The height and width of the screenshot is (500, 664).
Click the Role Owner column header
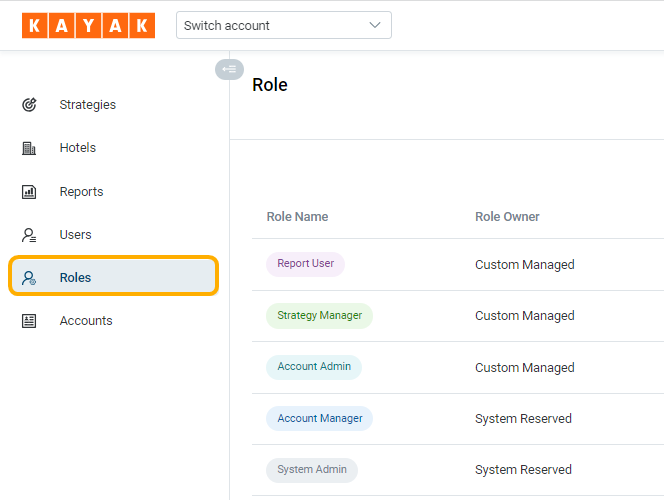tap(507, 217)
